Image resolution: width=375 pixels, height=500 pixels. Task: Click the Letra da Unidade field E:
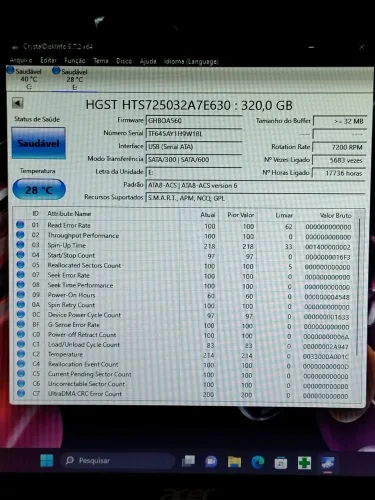point(194,172)
